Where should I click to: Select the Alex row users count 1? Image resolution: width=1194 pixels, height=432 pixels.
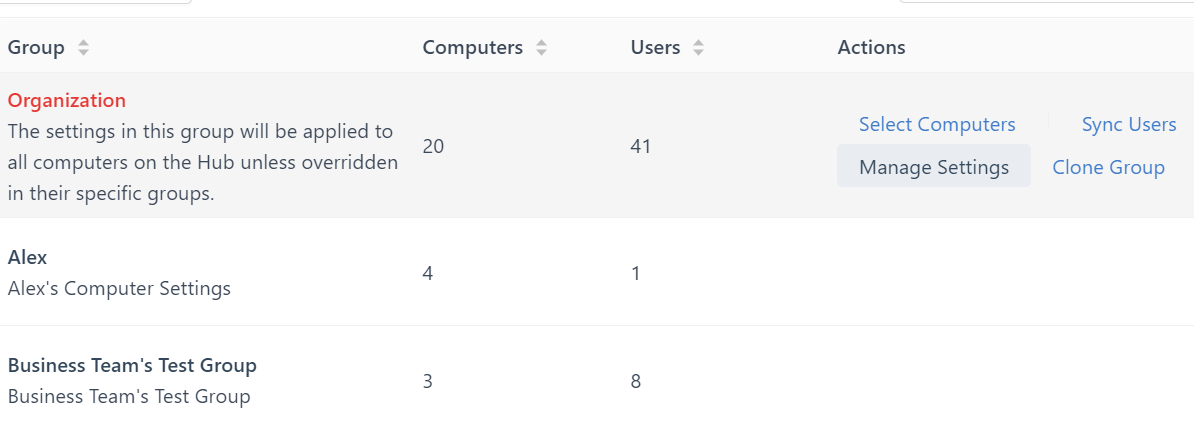pyautogui.click(x=636, y=273)
